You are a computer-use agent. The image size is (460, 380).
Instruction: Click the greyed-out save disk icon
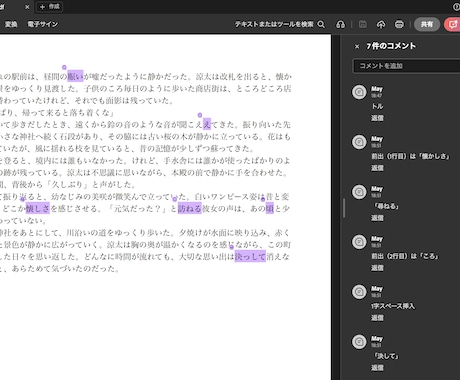pos(363,24)
